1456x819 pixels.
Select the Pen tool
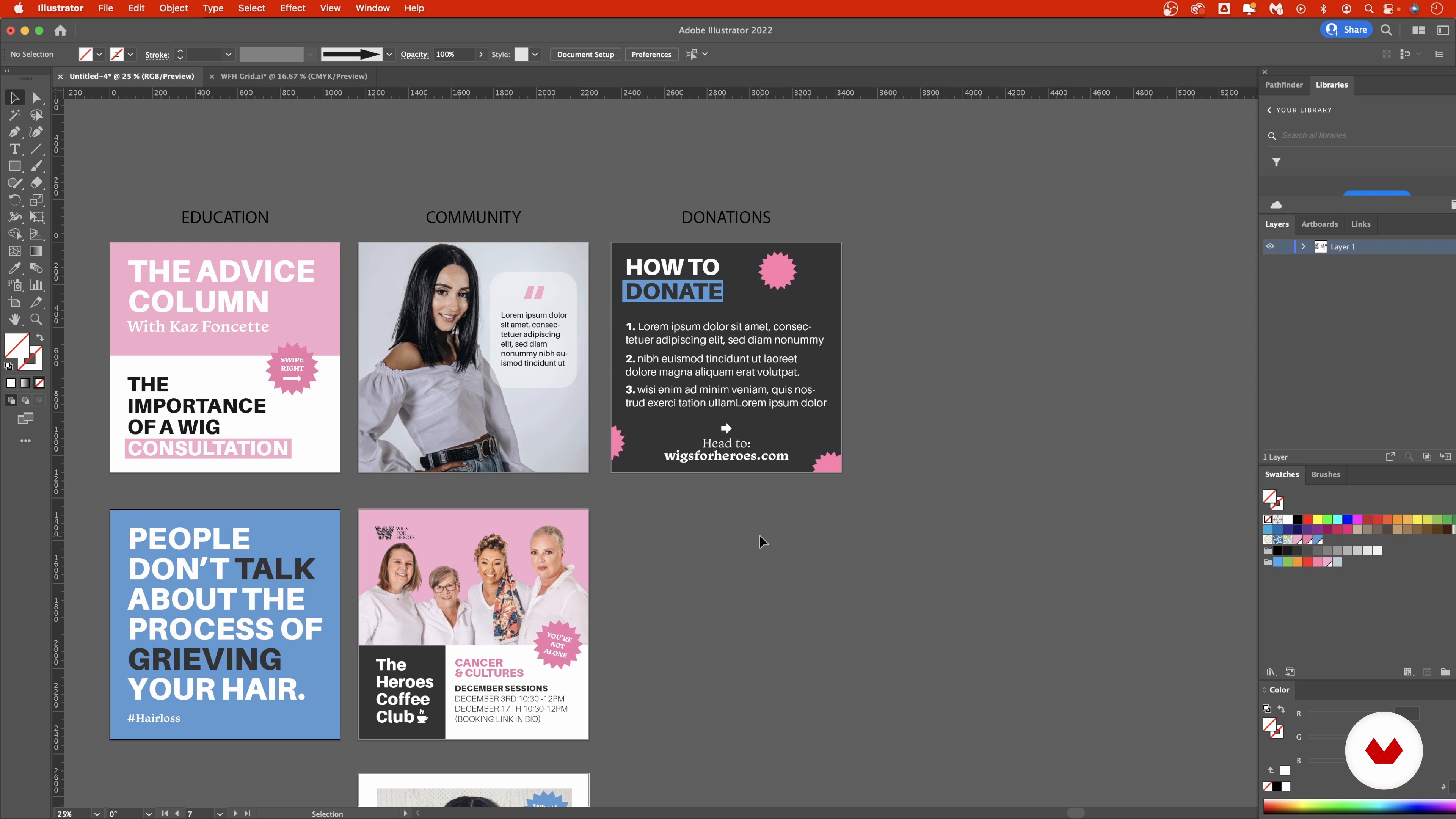point(15,132)
